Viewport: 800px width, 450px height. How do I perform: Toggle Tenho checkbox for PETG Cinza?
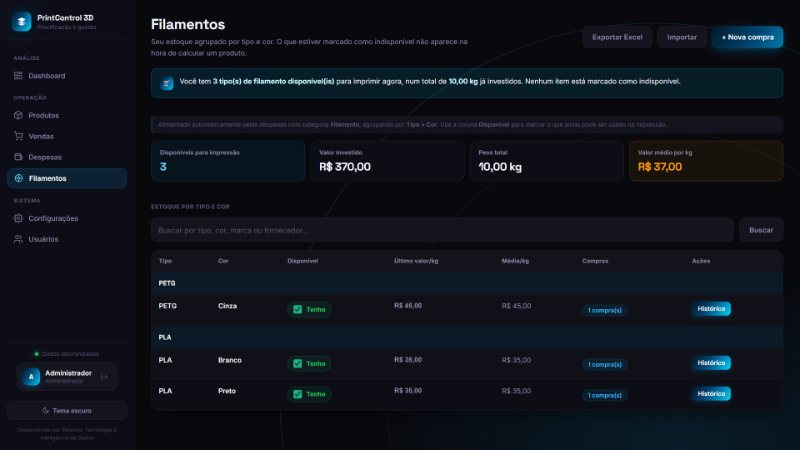tap(297, 309)
